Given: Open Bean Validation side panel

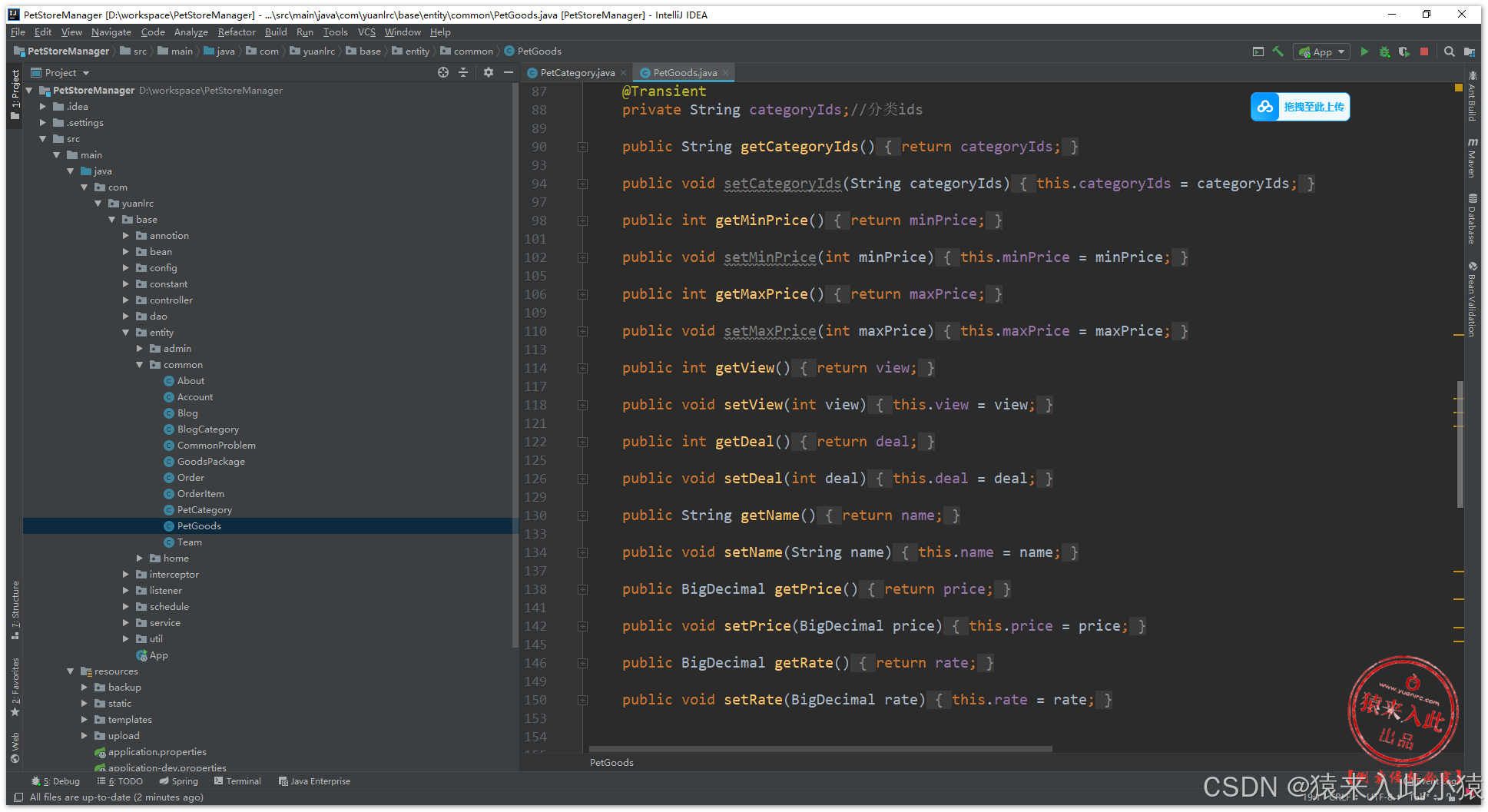Looking at the screenshot, I should [x=1472, y=300].
